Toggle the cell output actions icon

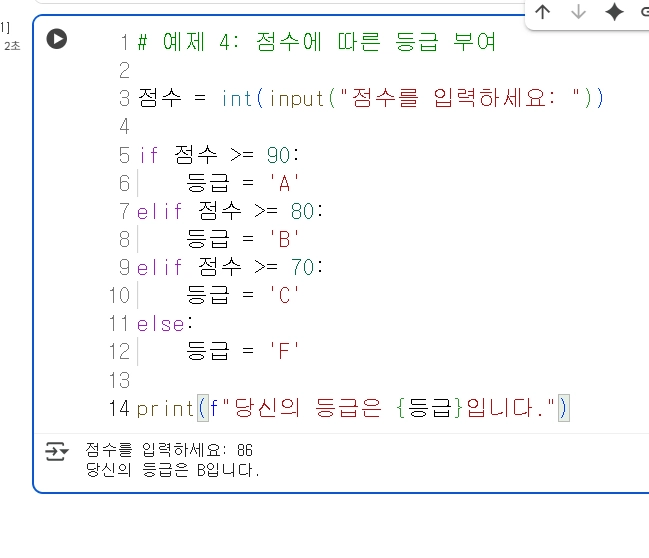tap(57, 451)
